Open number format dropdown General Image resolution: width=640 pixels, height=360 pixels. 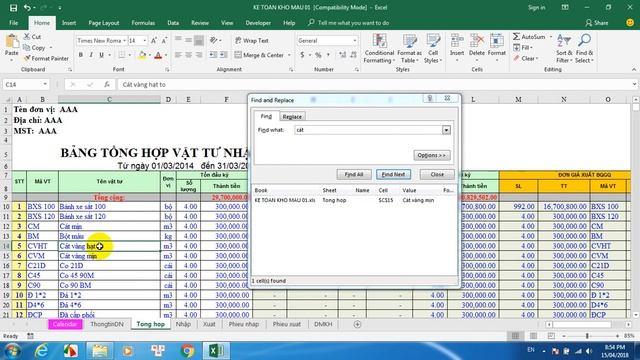pyautogui.click(x=354, y=40)
